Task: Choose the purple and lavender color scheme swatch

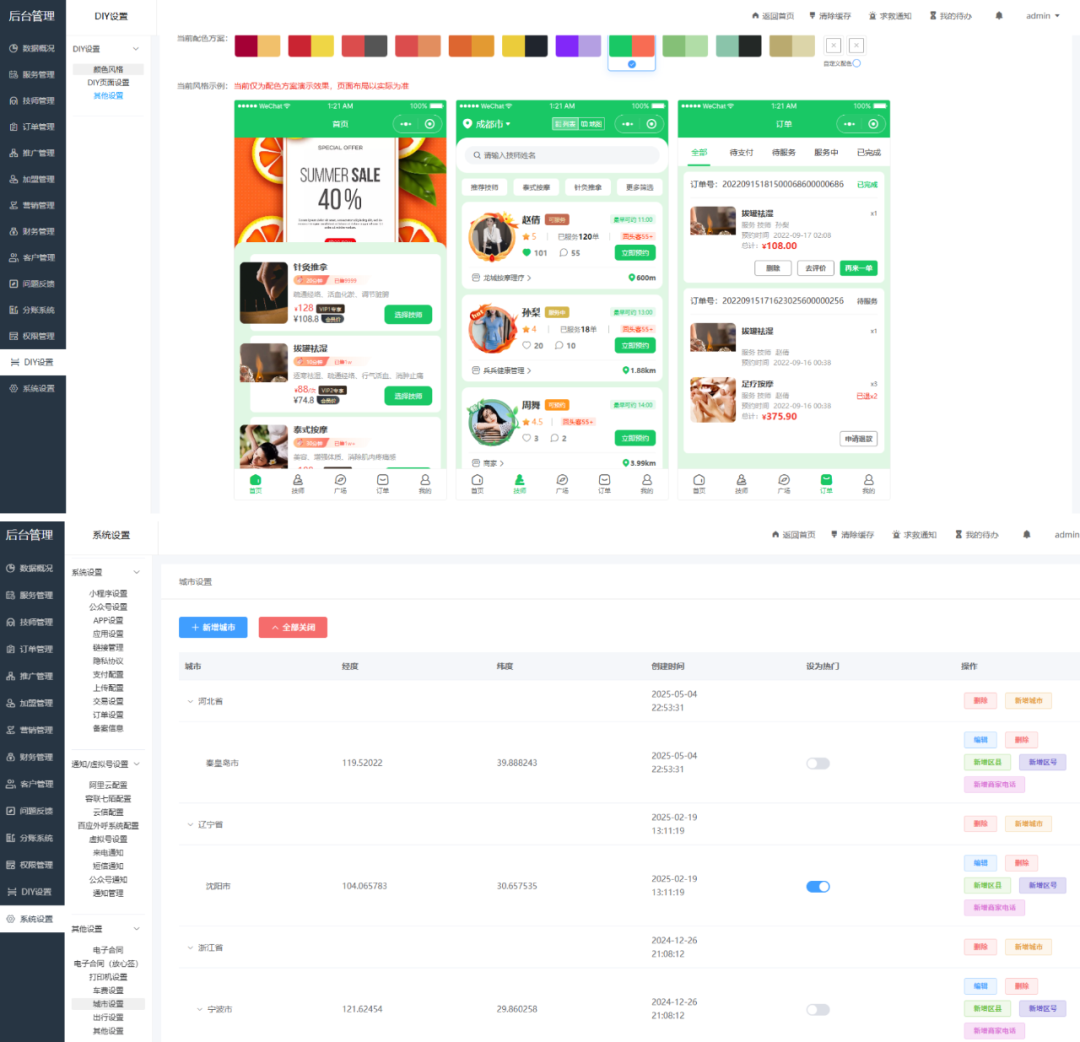Action: coord(578,46)
